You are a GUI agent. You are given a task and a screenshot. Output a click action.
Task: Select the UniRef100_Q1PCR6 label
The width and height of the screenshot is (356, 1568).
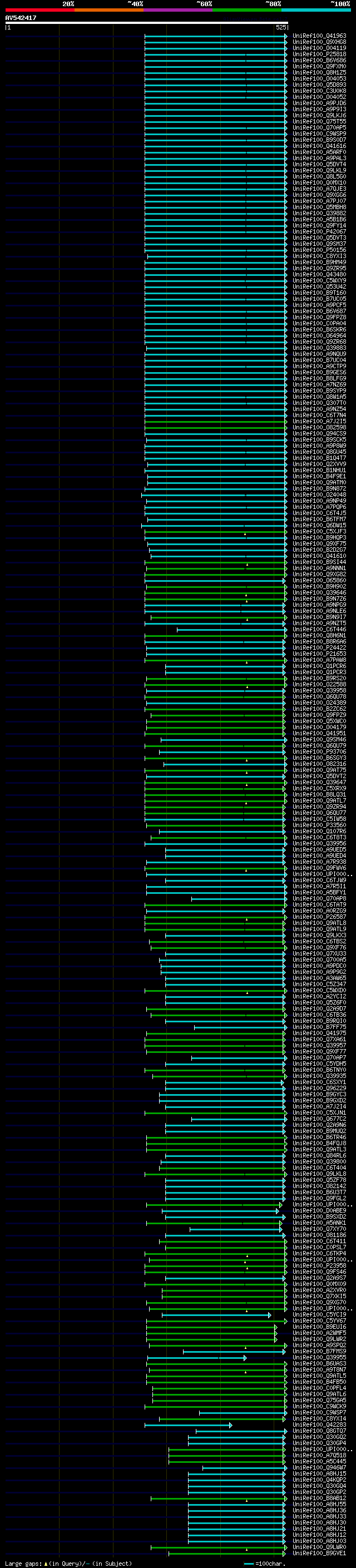319,666
